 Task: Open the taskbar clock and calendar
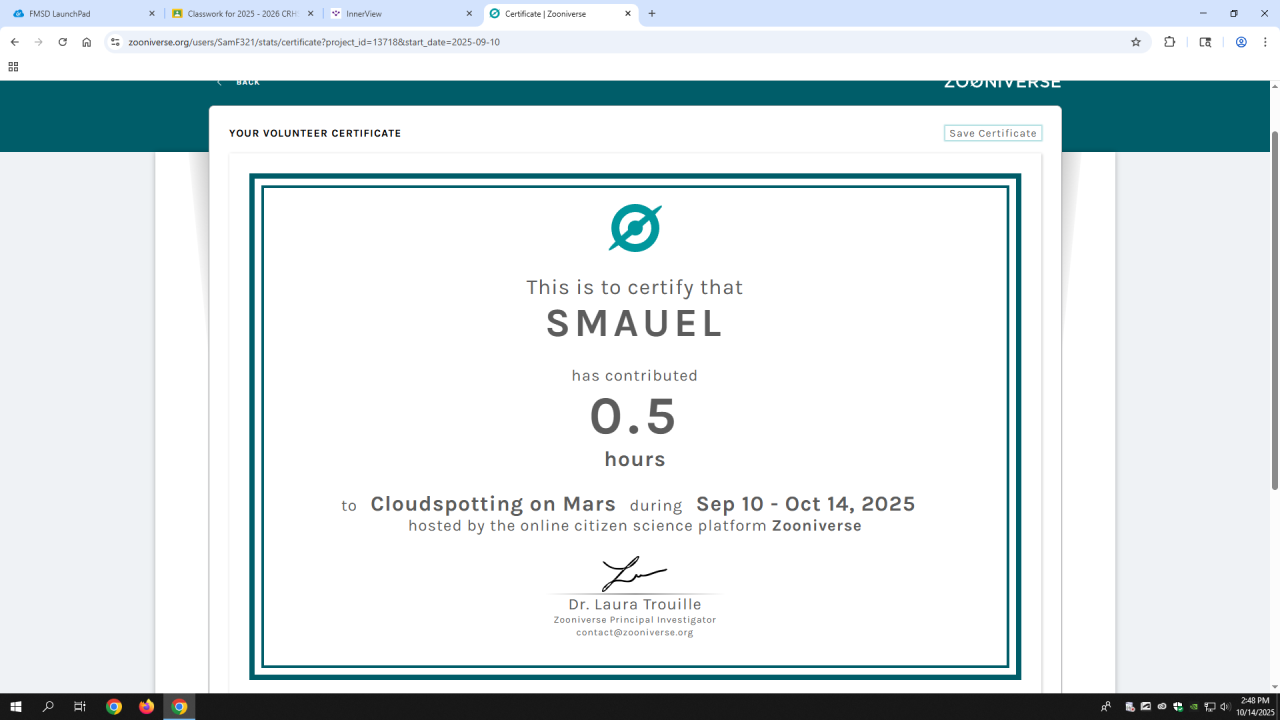(1255, 707)
